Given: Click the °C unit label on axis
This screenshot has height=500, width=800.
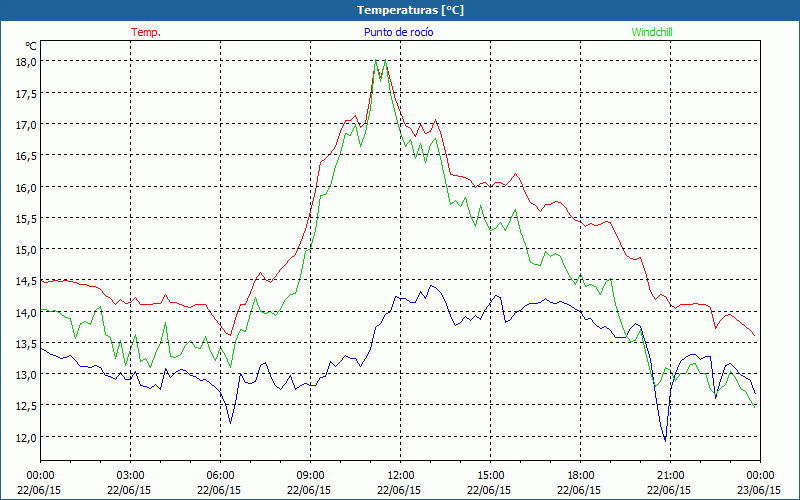Looking at the screenshot, I should [x=31, y=46].
